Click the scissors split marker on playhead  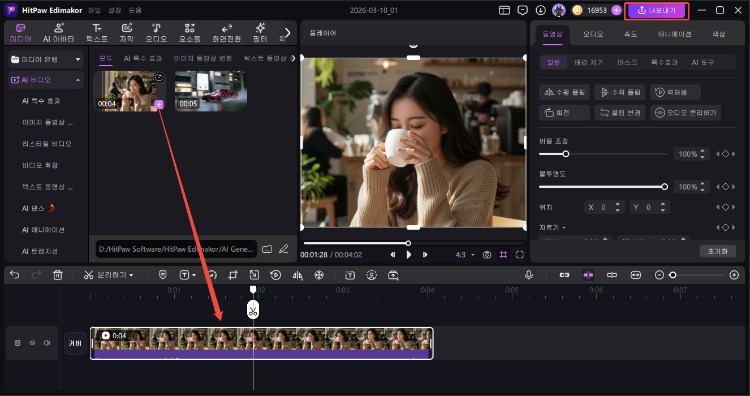pyautogui.click(x=253, y=310)
